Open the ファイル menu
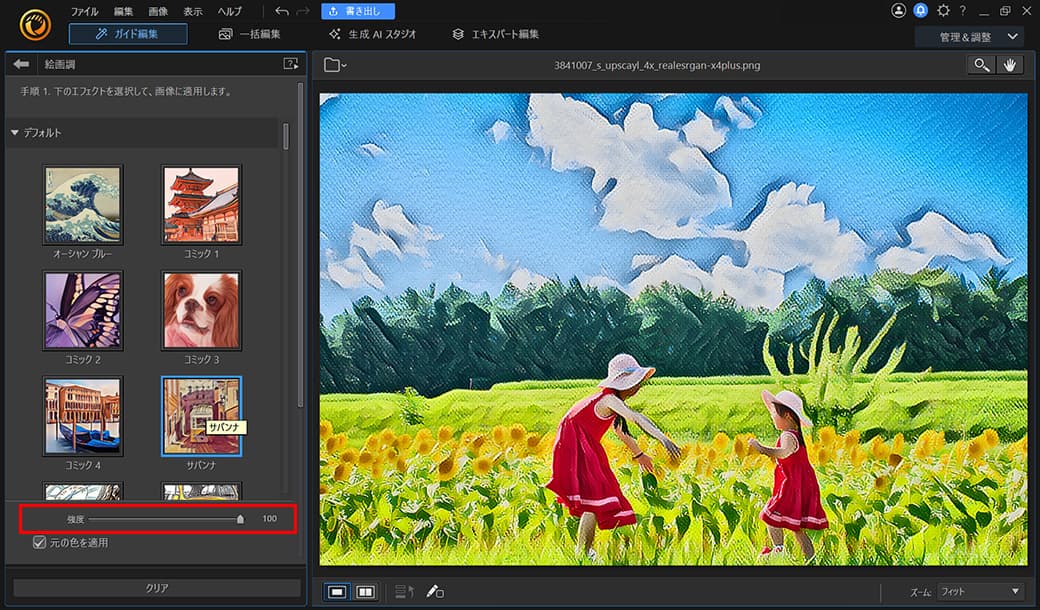The width and height of the screenshot is (1040, 610). [85, 11]
